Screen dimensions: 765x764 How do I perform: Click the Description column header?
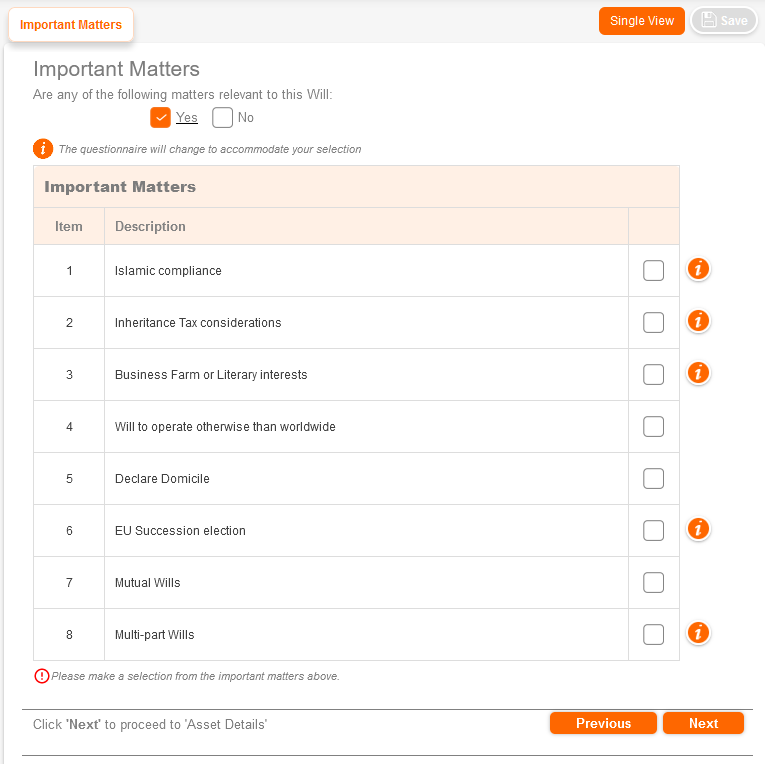click(x=150, y=226)
